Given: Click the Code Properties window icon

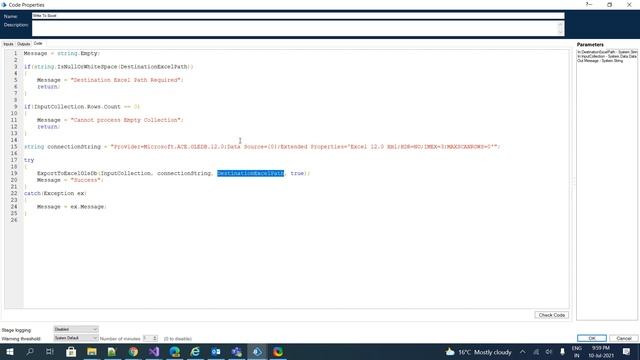Looking at the screenshot, I should (4, 5).
